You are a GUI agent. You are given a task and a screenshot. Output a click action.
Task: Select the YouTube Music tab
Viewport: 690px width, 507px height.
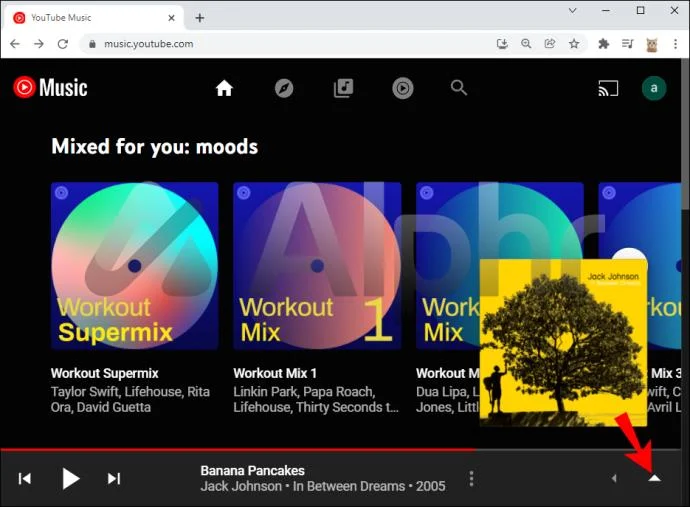(x=92, y=18)
